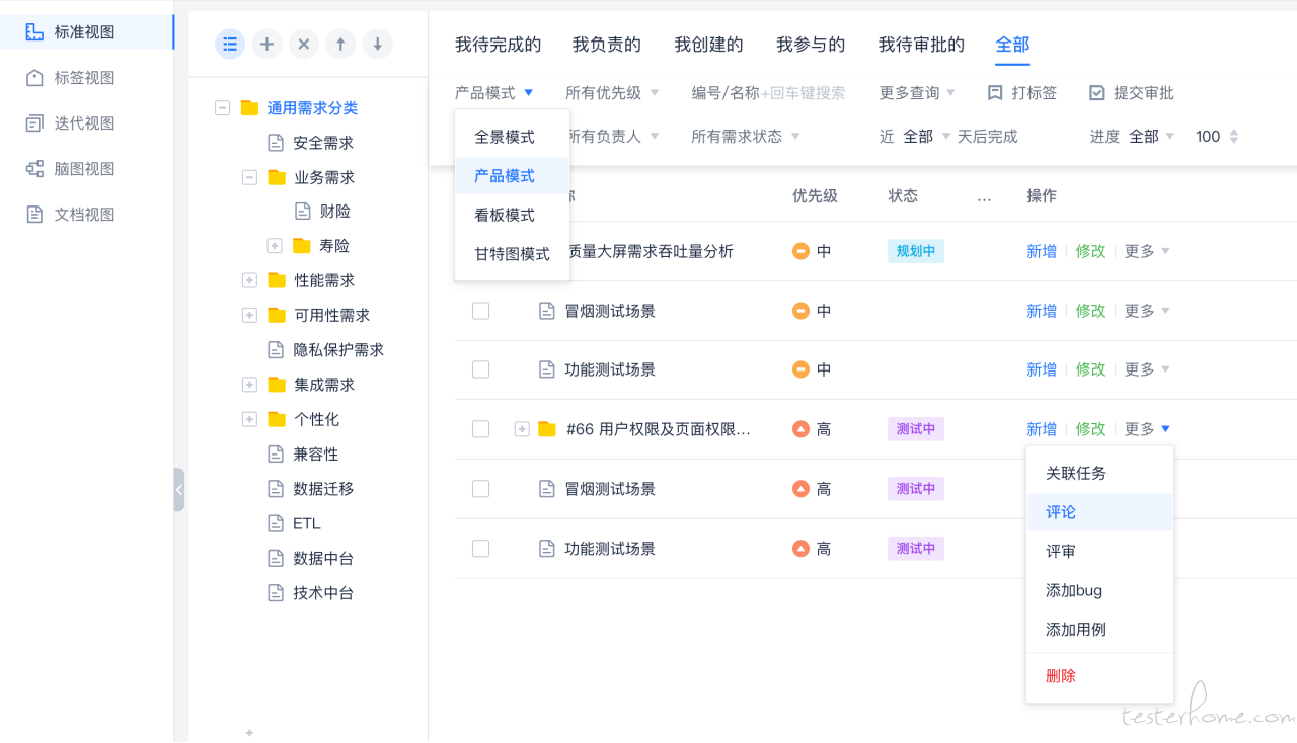This screenshot has width=1297, height=743.
Task: Expand the 寿险 folder in tree
Action: pos(274,246)
